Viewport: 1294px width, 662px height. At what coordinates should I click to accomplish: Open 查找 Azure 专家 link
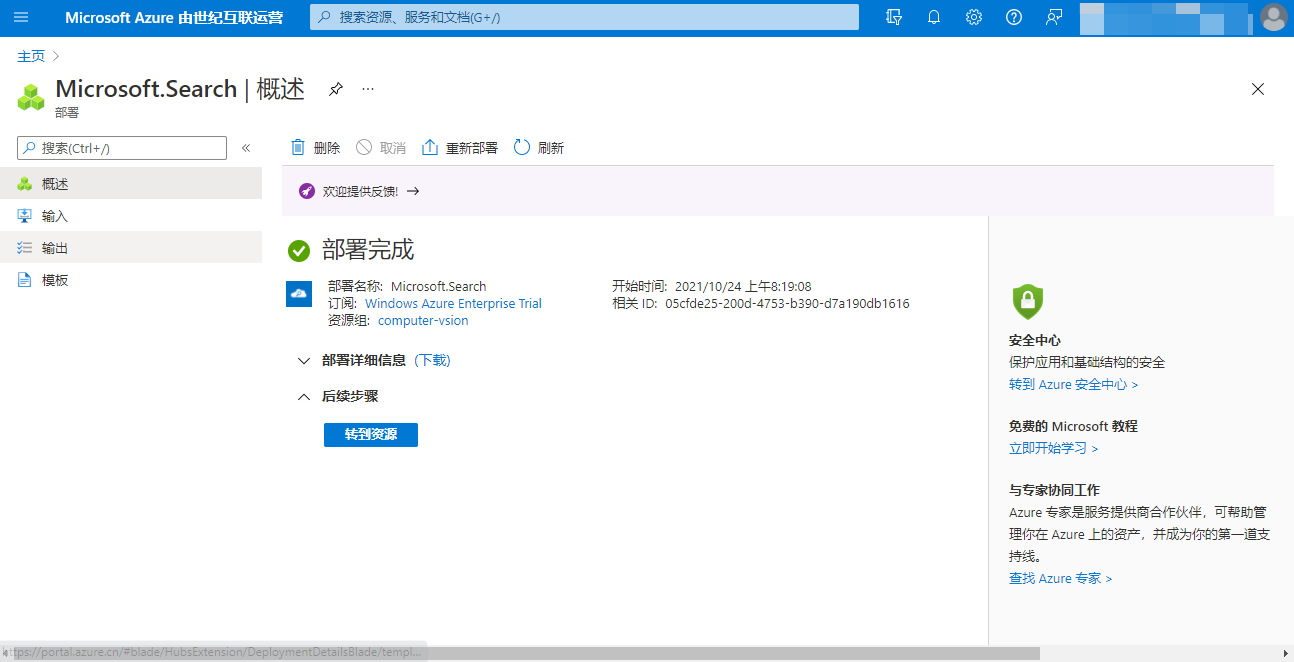coord(1060,578)
